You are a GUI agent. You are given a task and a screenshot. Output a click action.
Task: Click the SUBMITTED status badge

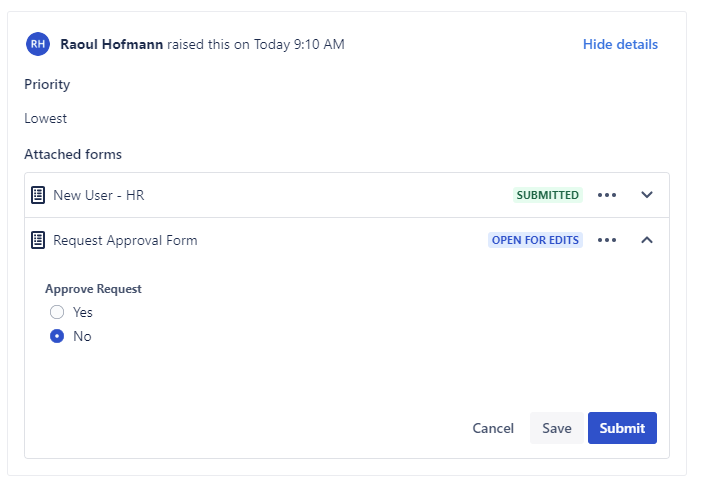[547, 195]
